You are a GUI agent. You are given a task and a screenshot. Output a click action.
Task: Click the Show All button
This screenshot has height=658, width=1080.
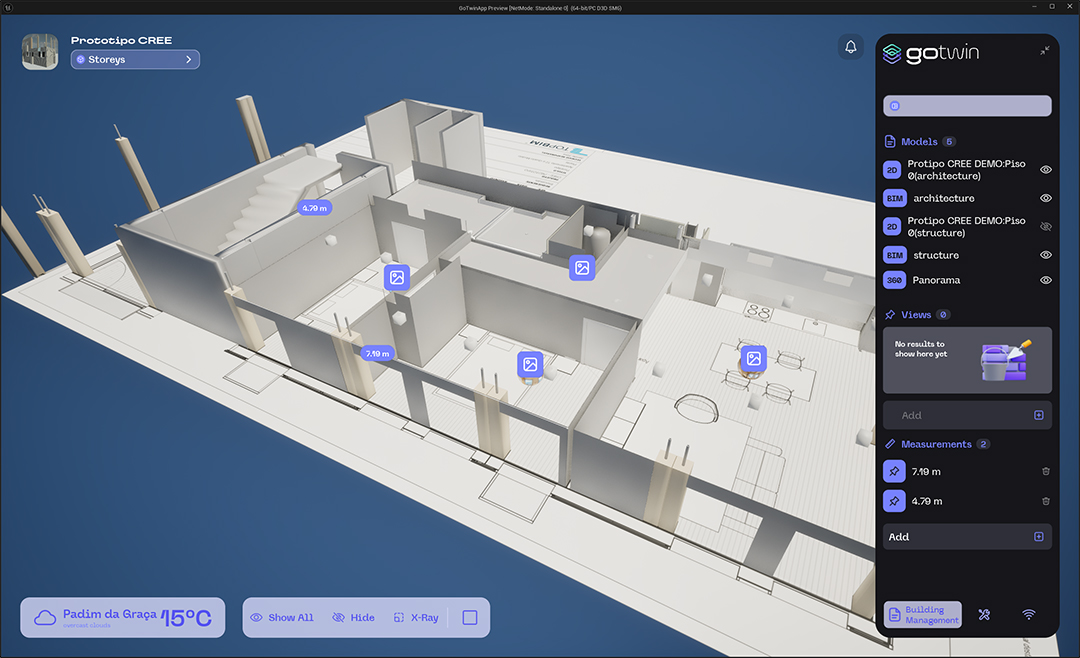point(282,618)
